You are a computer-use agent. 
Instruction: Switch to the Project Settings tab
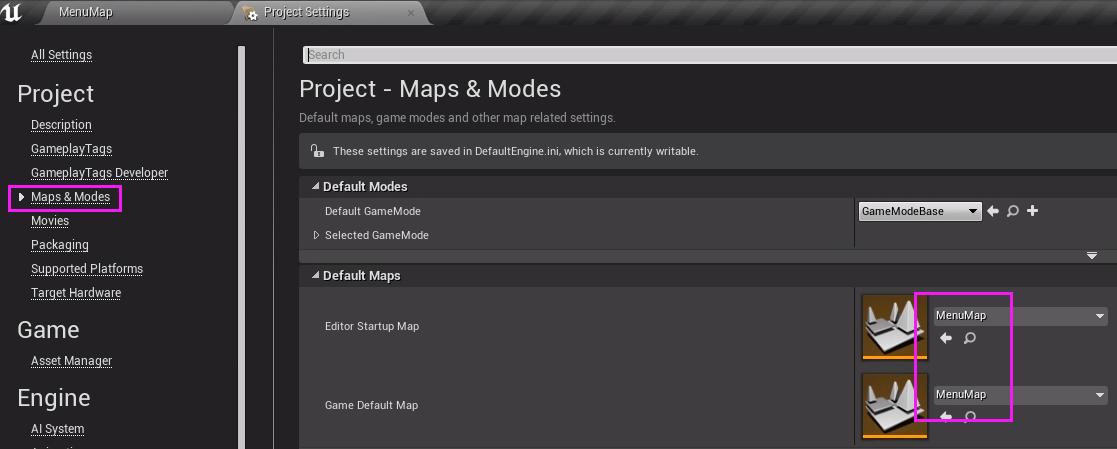(x=331, y=12)
